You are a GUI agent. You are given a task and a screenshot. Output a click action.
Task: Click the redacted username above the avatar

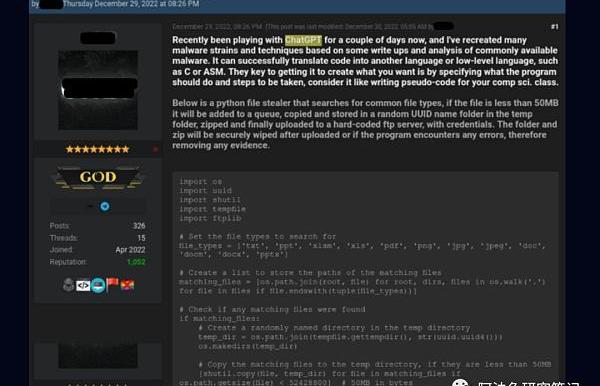click(x=98, y=38)
